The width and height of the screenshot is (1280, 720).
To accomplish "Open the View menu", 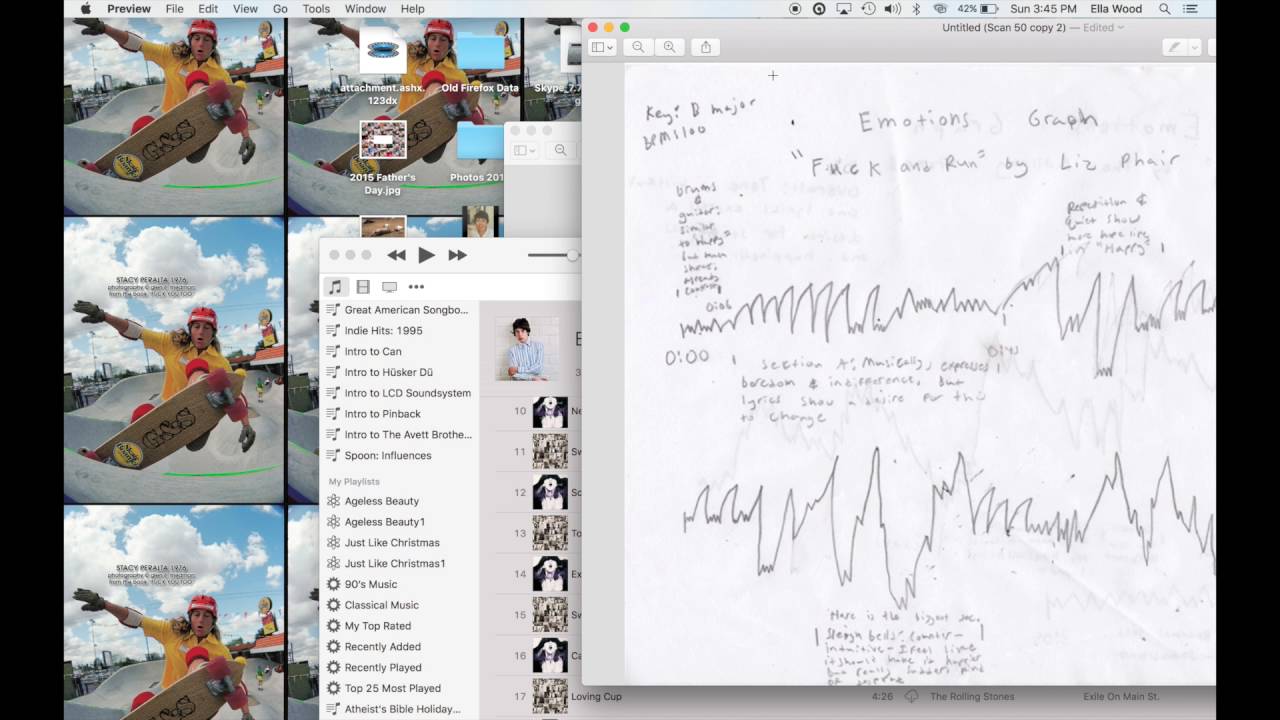I will pyautogui.click(x=245, y=9).
